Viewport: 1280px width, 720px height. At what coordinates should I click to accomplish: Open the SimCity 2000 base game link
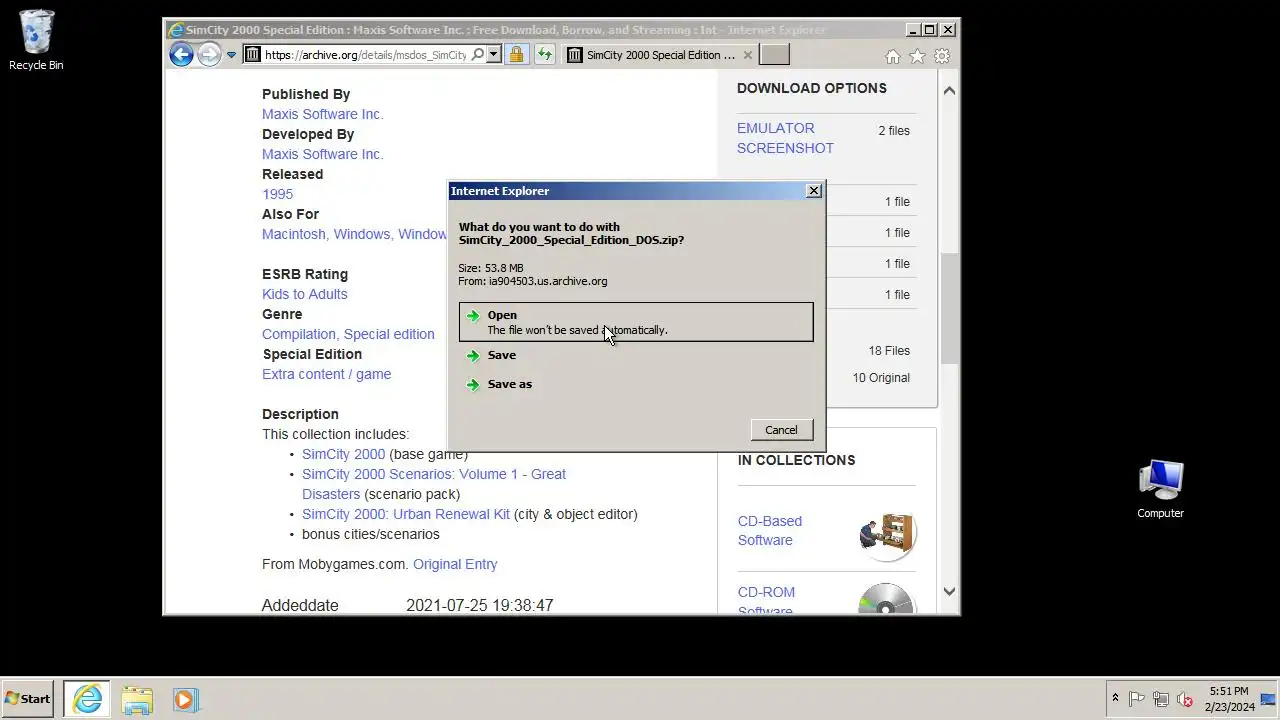[x=343, y=454]
